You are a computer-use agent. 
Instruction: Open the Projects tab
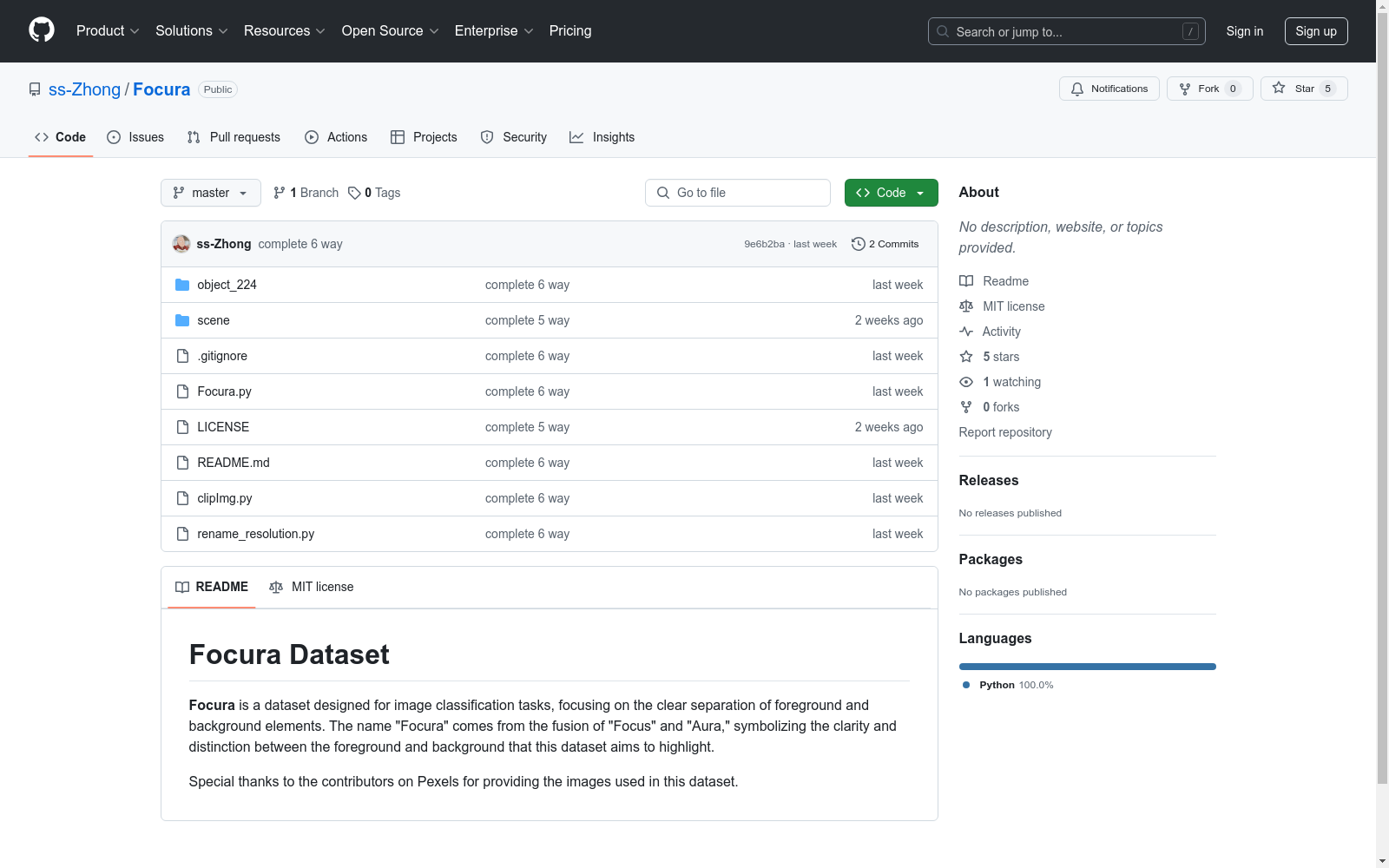424,137
